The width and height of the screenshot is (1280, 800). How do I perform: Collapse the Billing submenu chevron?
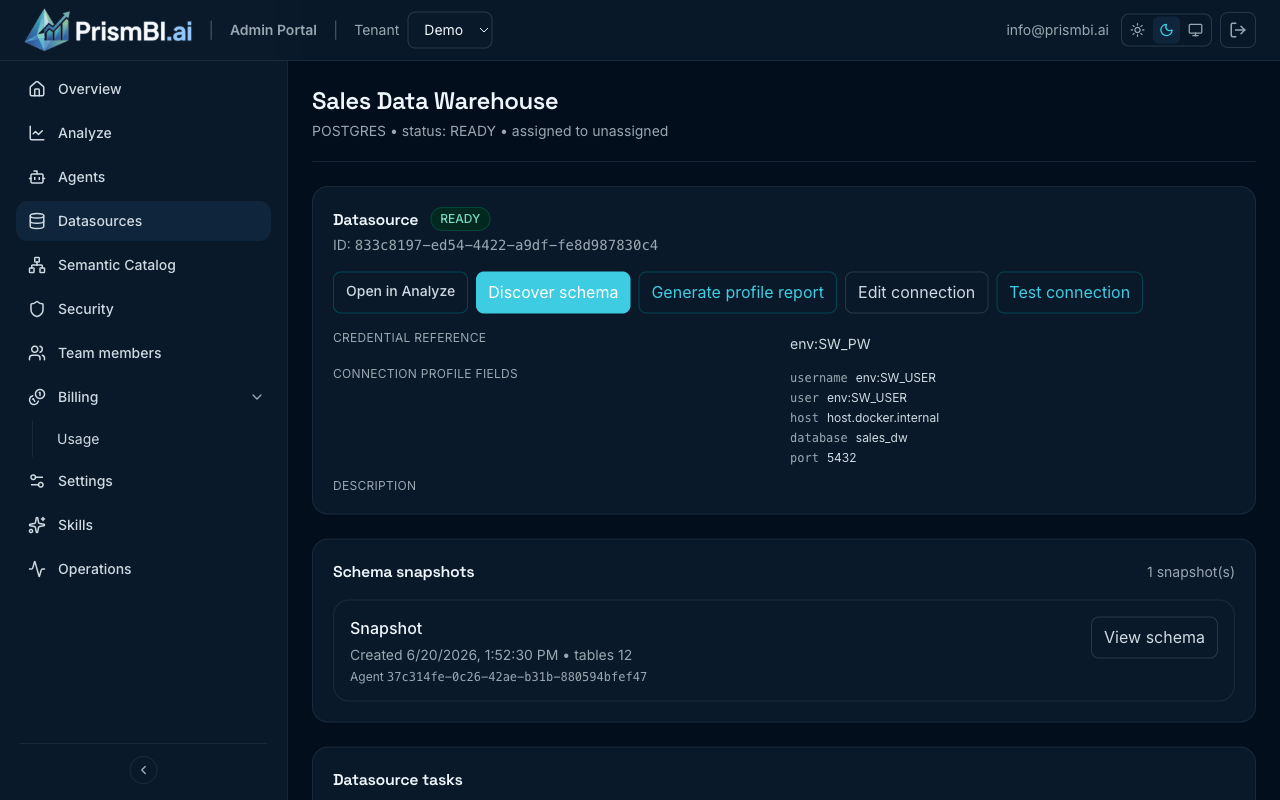[257, 397]
